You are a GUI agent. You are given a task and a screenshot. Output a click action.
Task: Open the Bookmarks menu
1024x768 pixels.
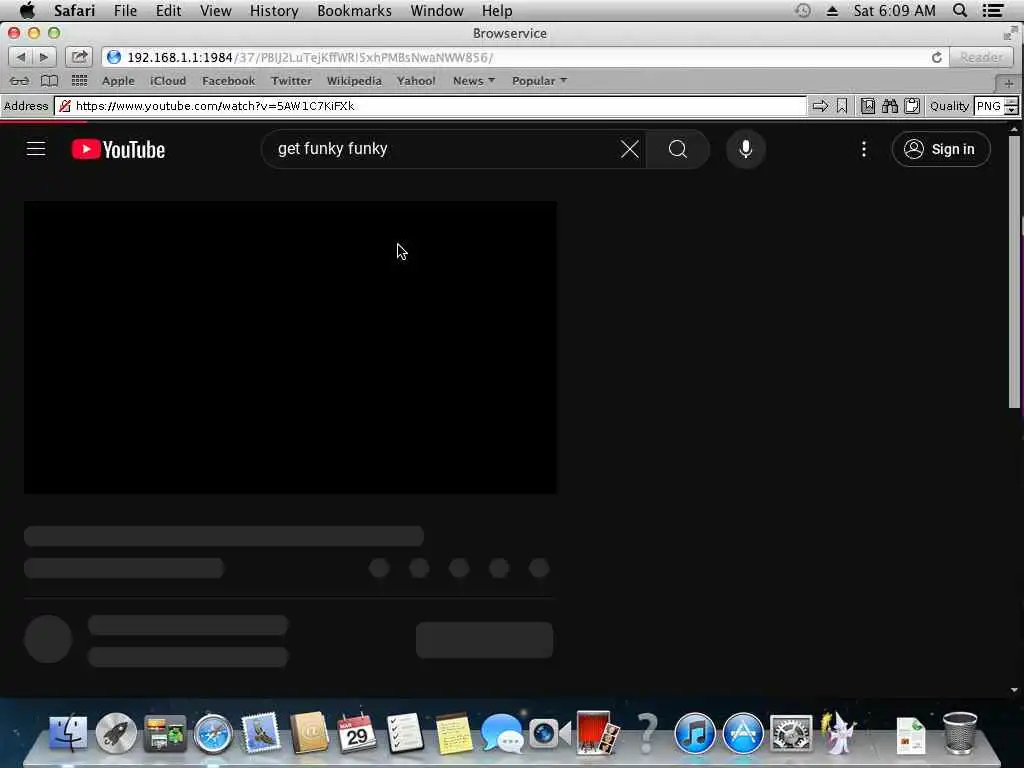(354, 10)
